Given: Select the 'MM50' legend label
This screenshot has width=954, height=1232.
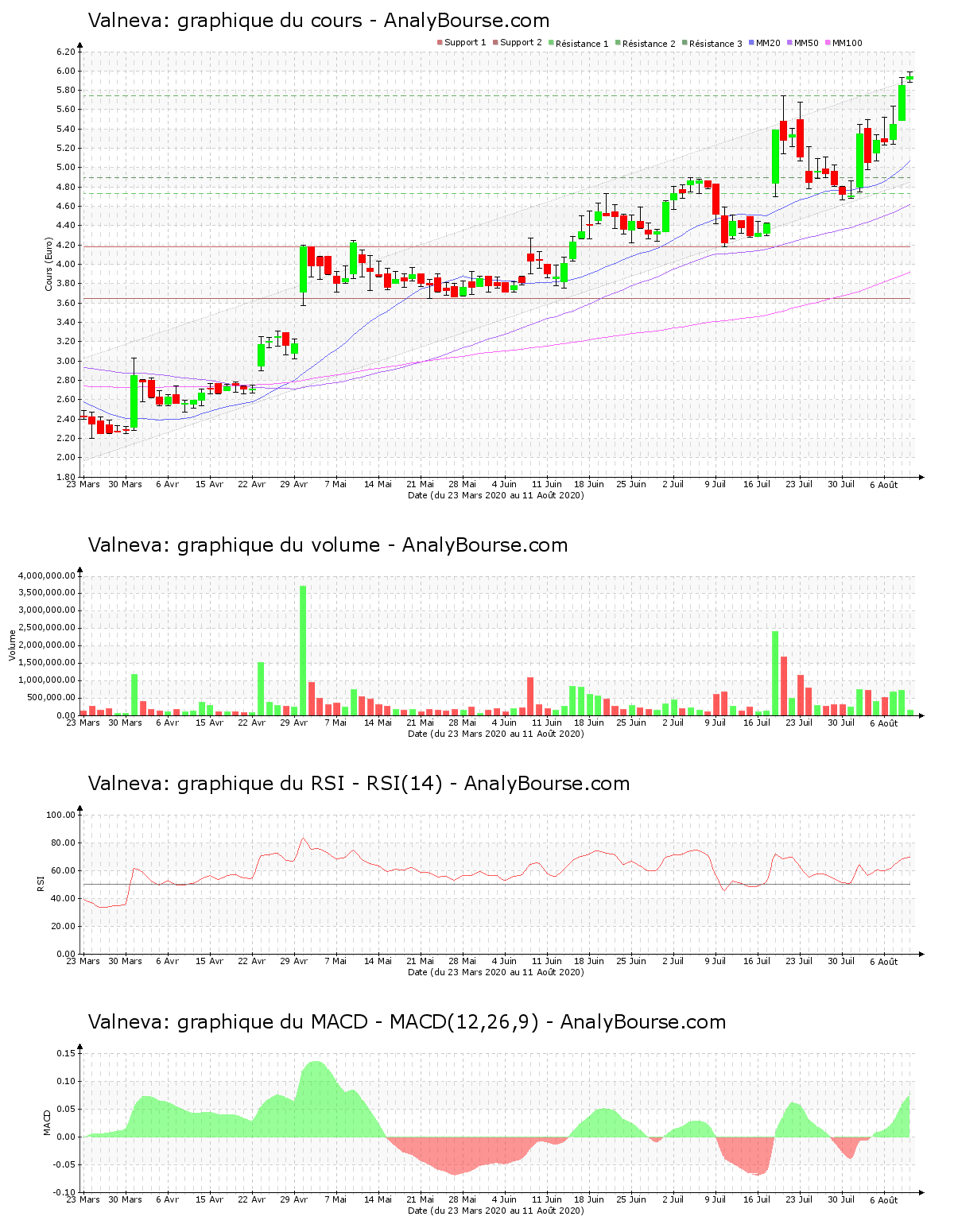Looking at the screenshot, I should 806,43.
